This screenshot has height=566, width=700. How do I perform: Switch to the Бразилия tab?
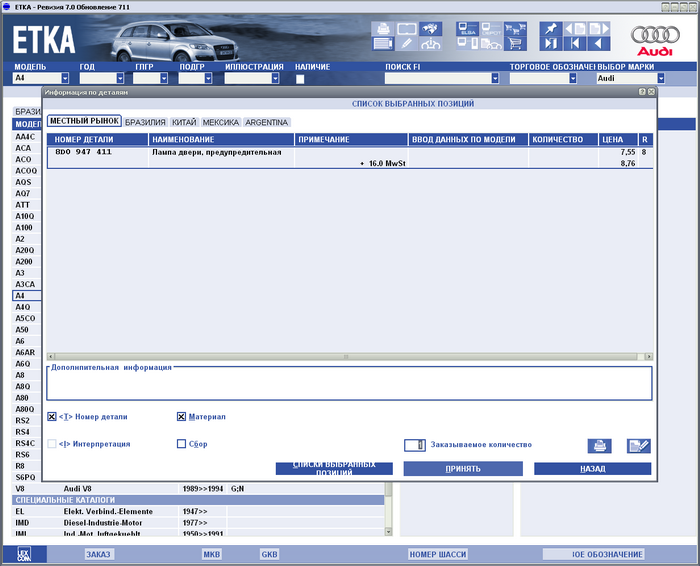coord(145,122)
